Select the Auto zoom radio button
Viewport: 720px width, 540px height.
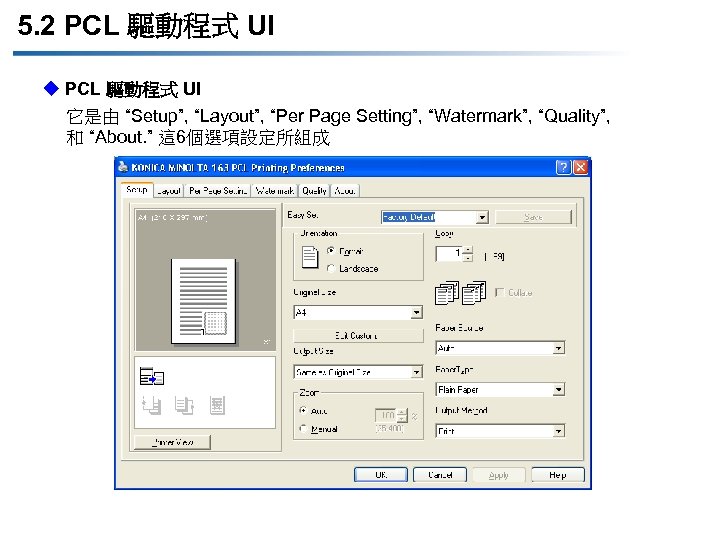click(x=303, y=410)
